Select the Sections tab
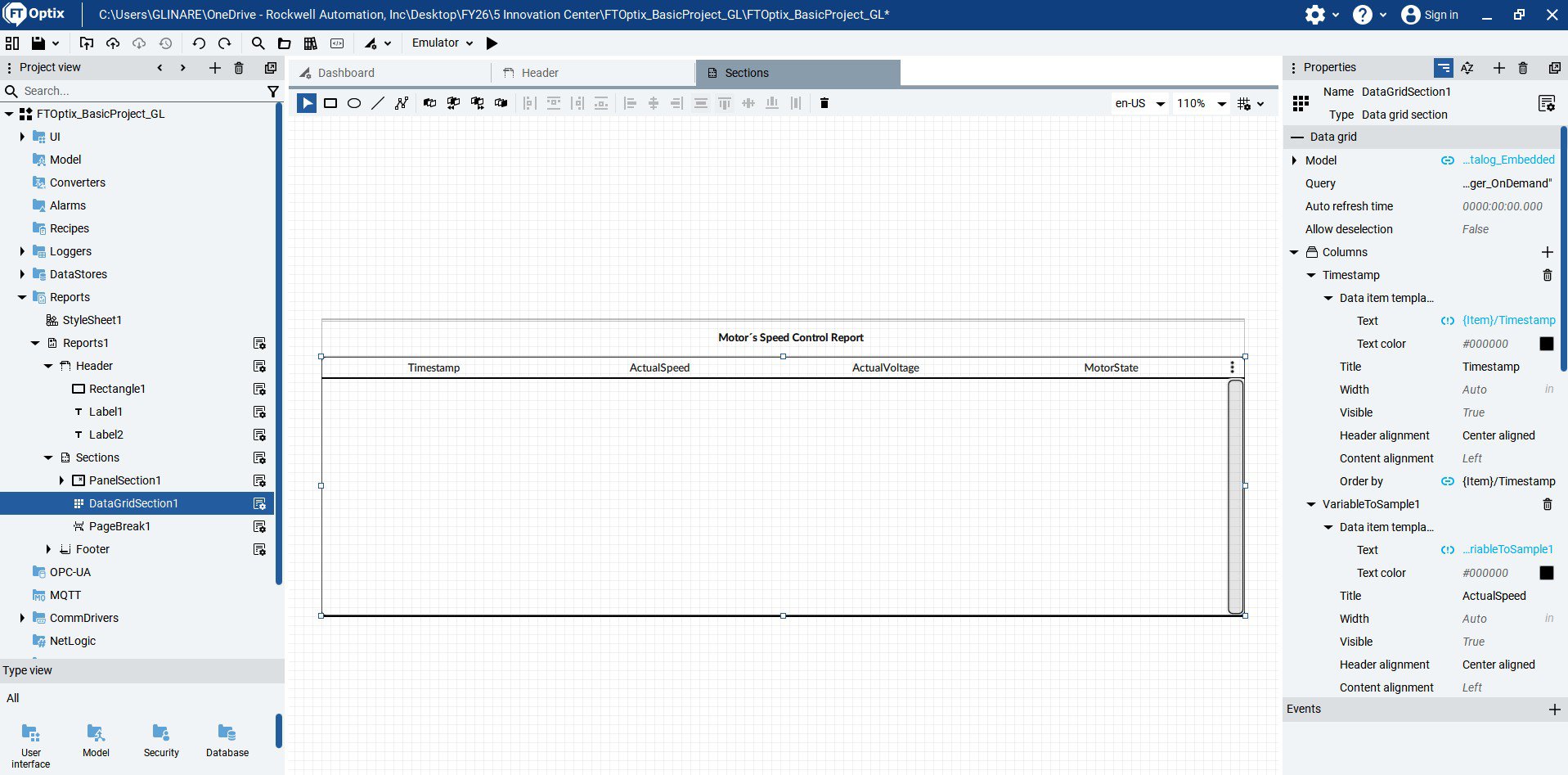The width and height of the screenshot is (1568, 775). (797, 73)
